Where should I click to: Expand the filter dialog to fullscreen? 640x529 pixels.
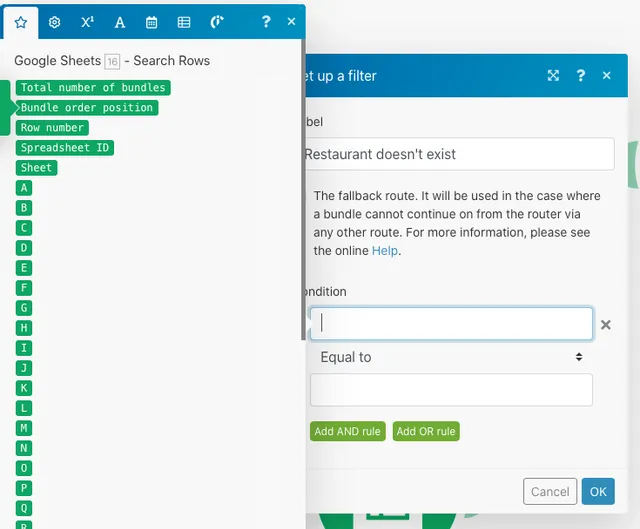[x=553, y=76]
